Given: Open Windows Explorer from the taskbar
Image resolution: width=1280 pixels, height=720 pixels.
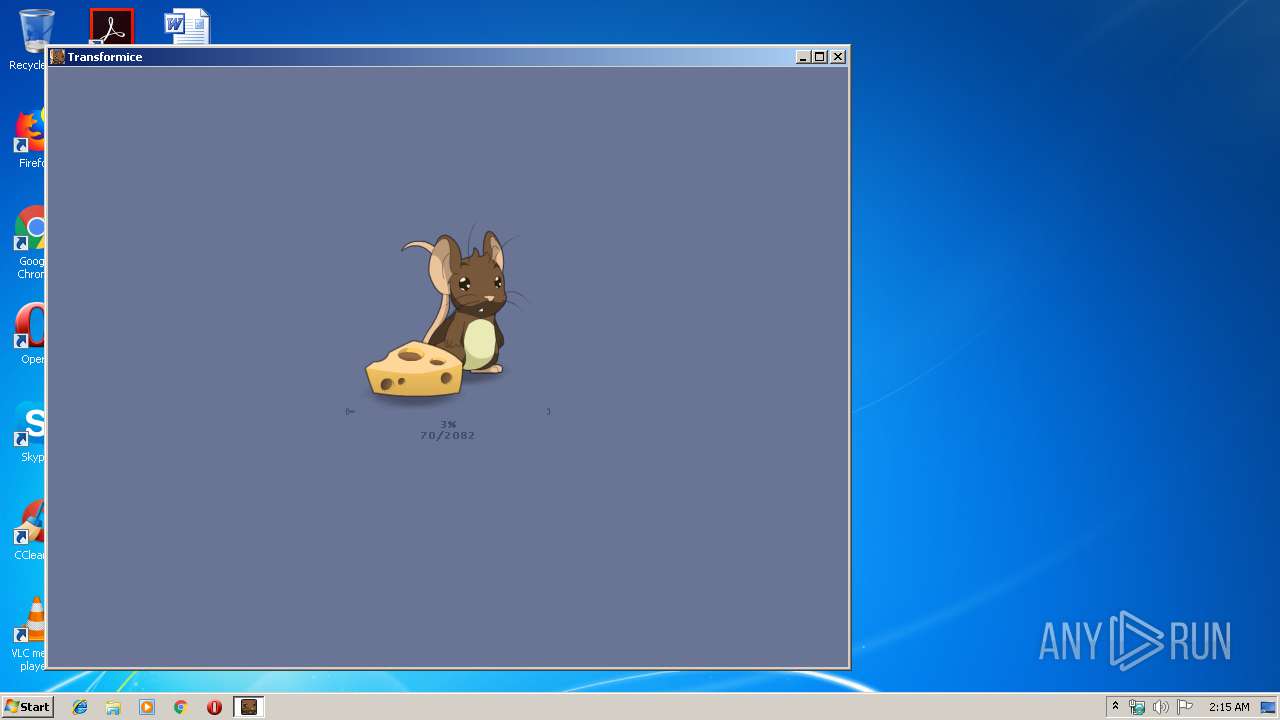Looking at the screenshot, I should click(x=113, y=707).
